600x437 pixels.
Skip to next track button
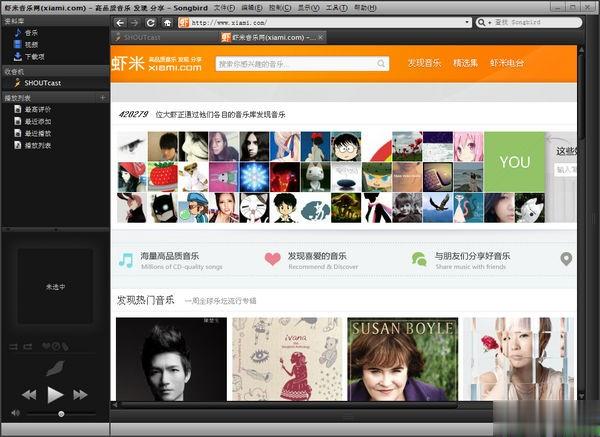[80, 395]
